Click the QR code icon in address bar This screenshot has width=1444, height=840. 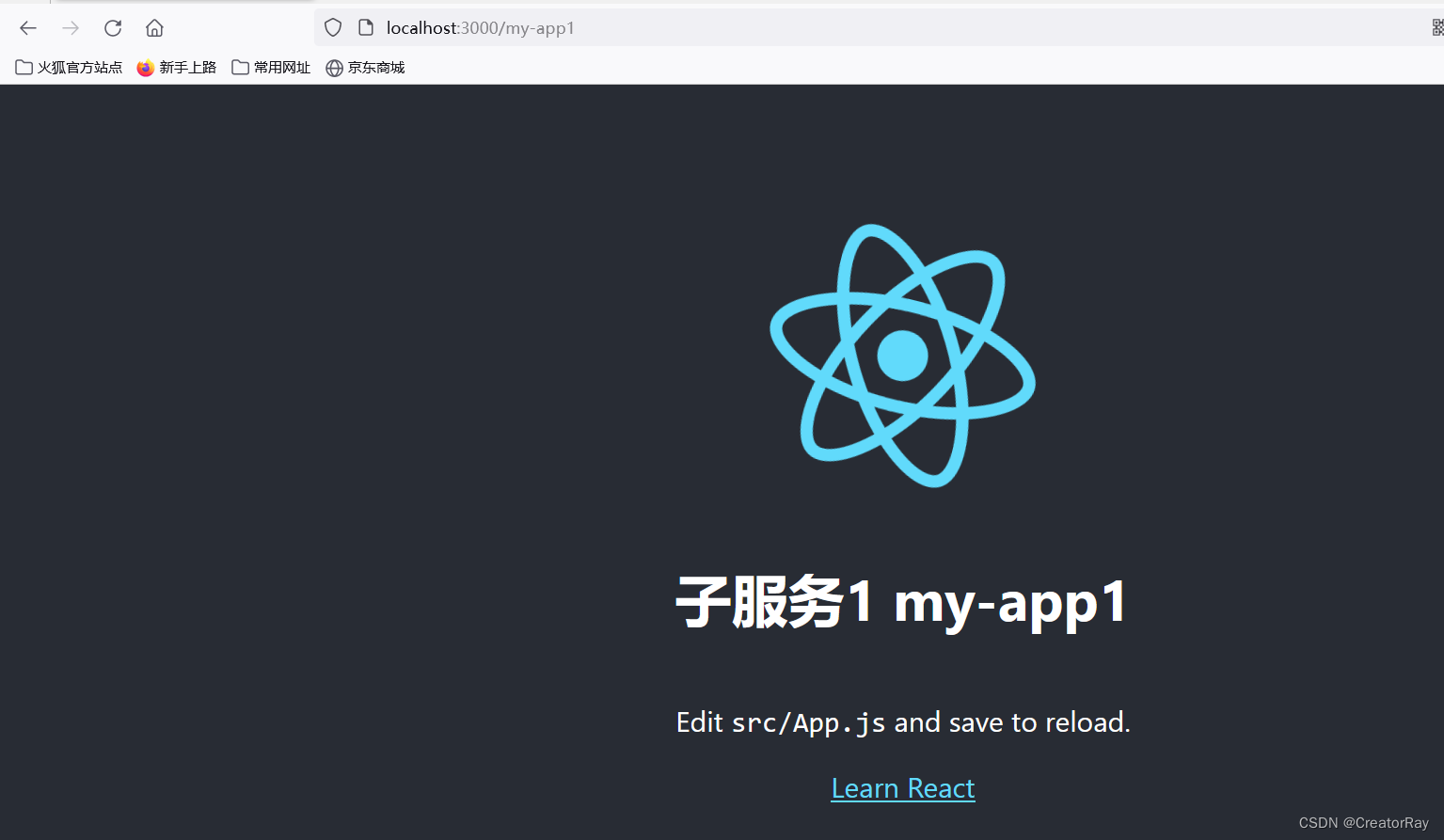point(1437,28)
